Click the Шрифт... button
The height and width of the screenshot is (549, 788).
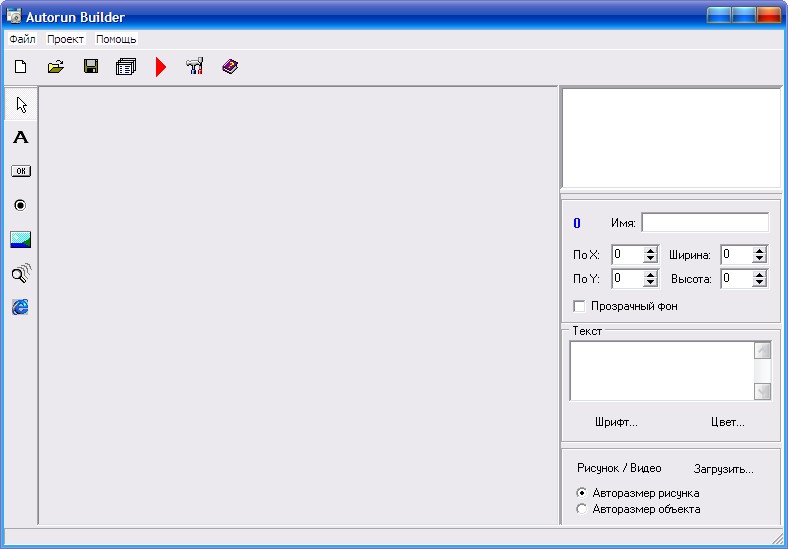[x=616, y=422]
